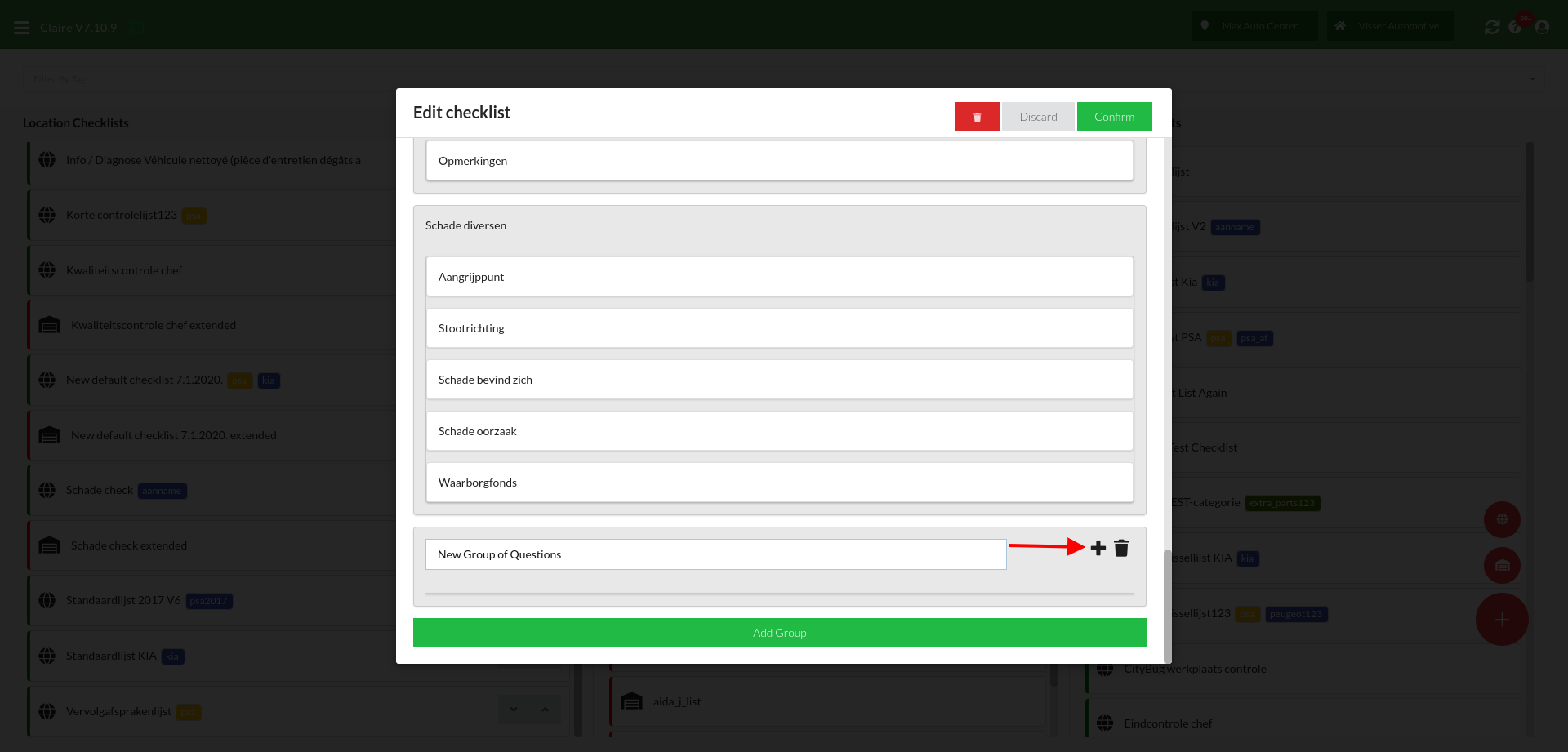Click the large red plus floating button
Viewport: 1568px width, 752px height.
(1501, 620)
